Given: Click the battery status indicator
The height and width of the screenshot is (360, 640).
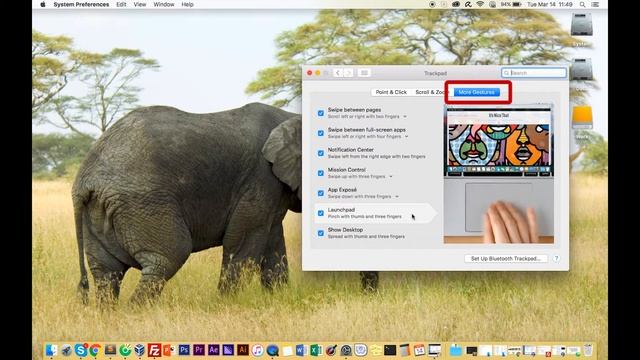Looking at the screenshot, I should [x=511, y=4].
